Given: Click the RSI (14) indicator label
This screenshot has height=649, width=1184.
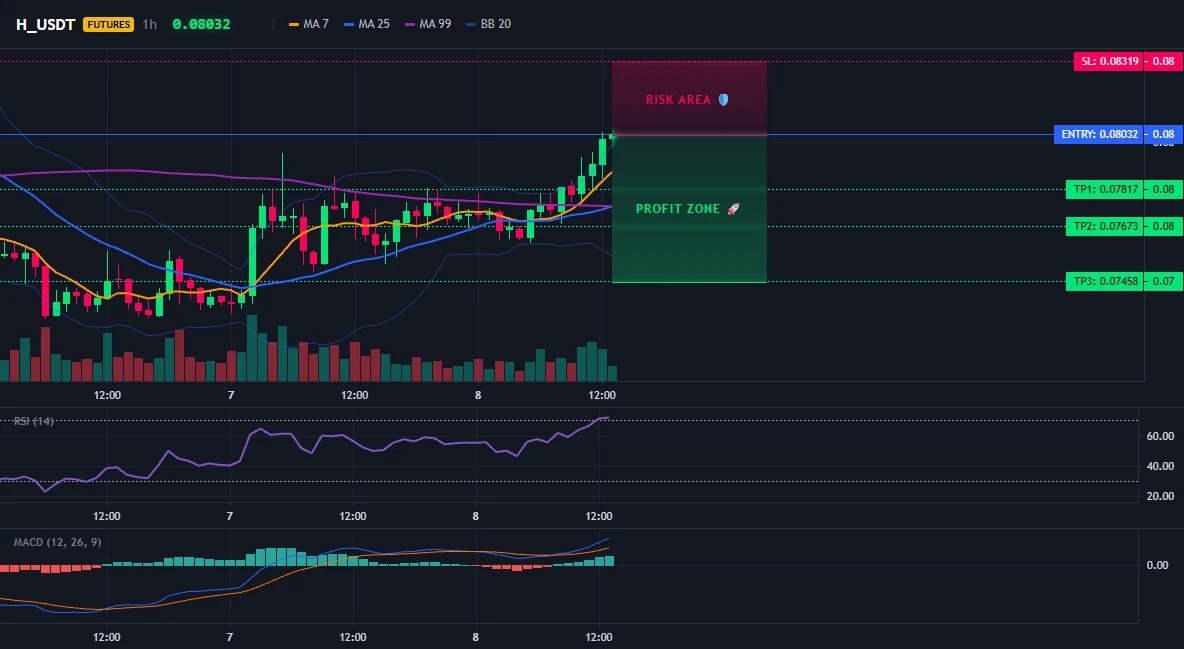Looking at the screenshot, I should pos(34,421).
